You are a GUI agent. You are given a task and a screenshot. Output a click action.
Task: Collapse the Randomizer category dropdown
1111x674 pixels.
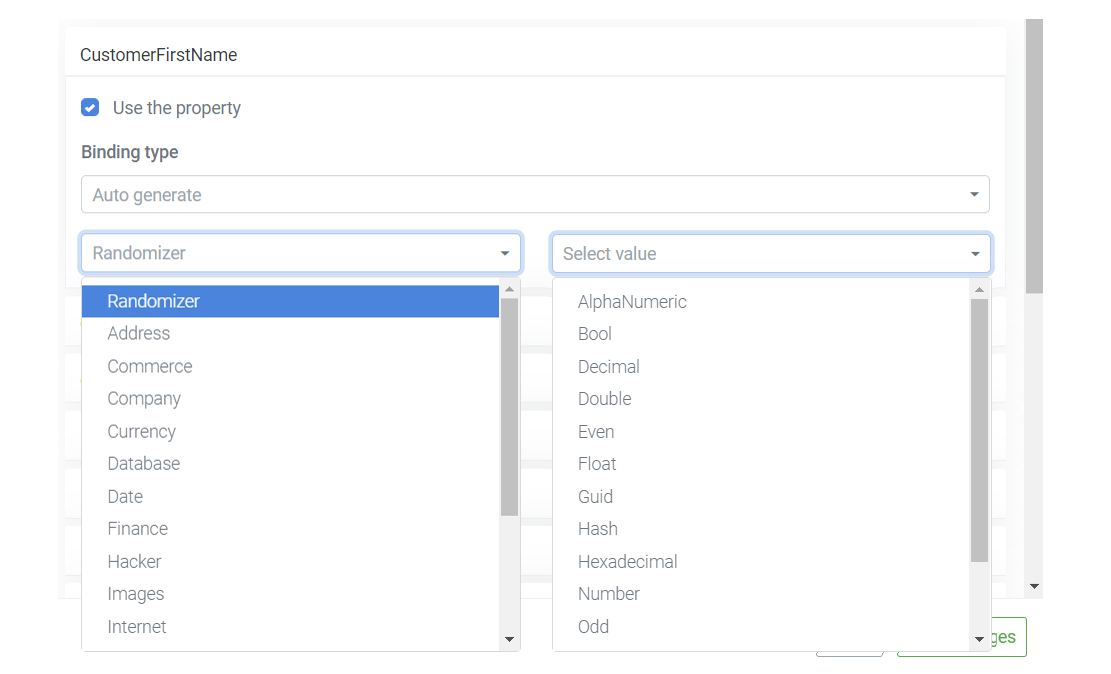[x=301, y=253]
